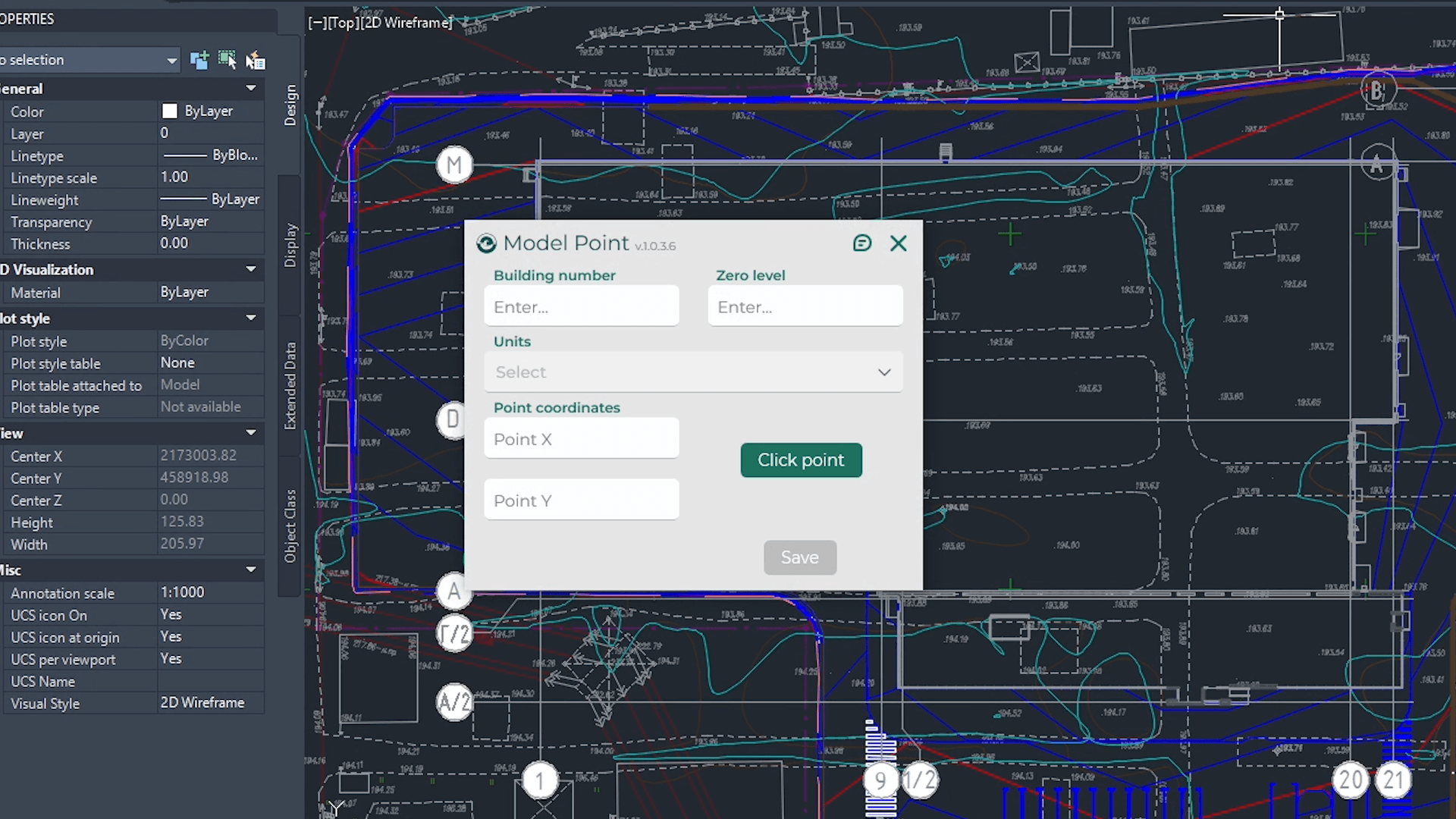The height and width of the screenshot is (819, 1456).
Task: Save the Model Point settings
Action: 799,557
